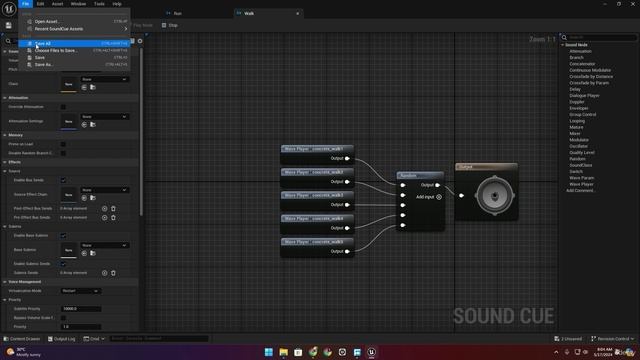Open the Class asset dropdown
This screenshot has width=640, height=360.
[x=104, y=79]
